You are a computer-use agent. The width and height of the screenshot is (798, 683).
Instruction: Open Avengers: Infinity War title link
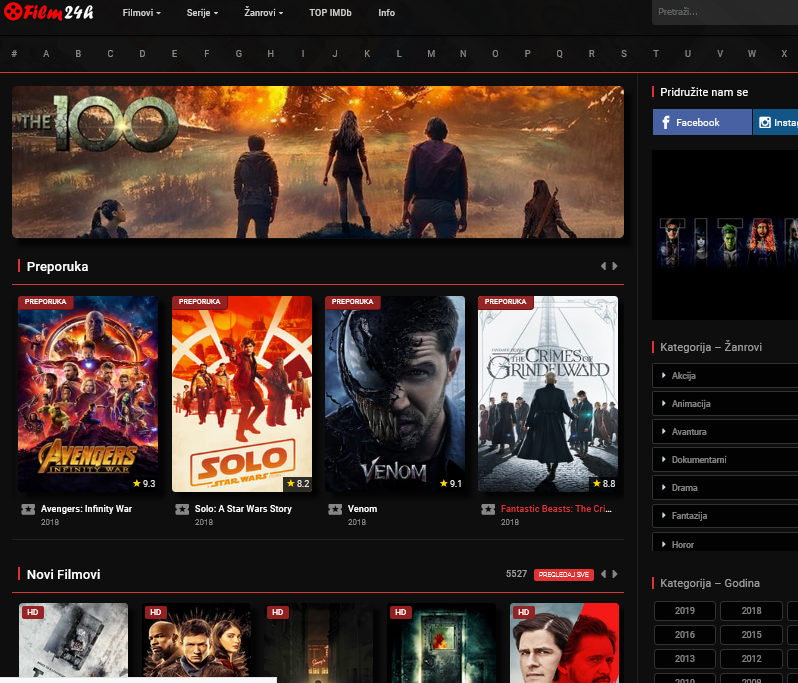(x=86, y=509)
